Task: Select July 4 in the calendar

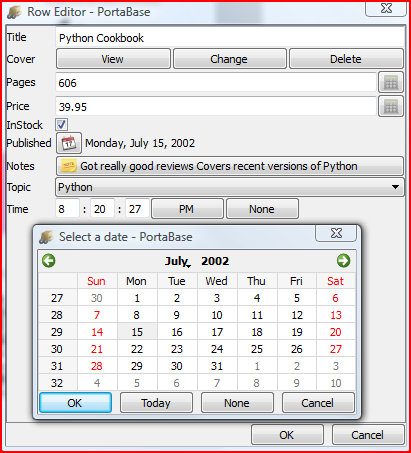Action: point(257,298)
